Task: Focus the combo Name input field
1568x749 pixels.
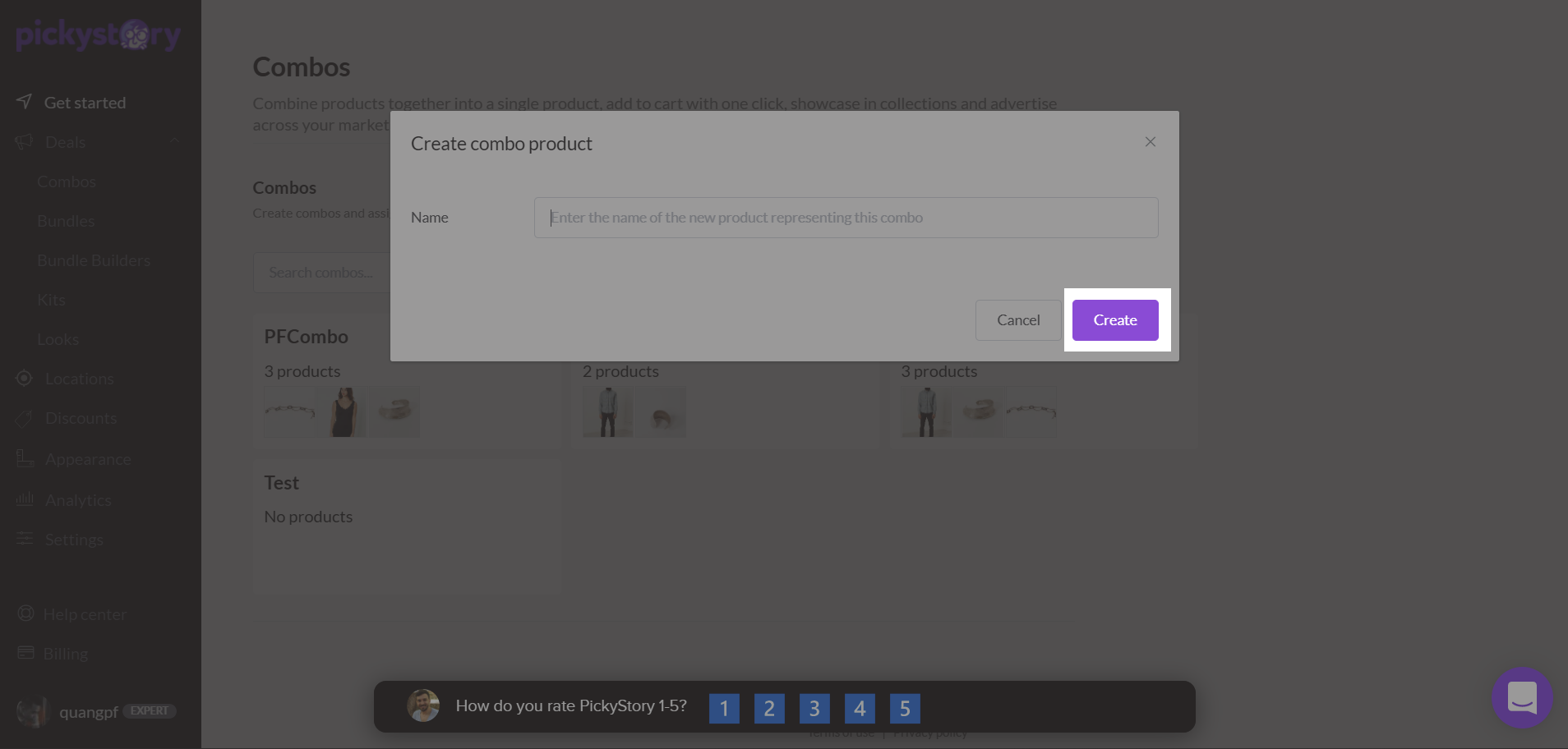Action: click(x=846, y=218)
